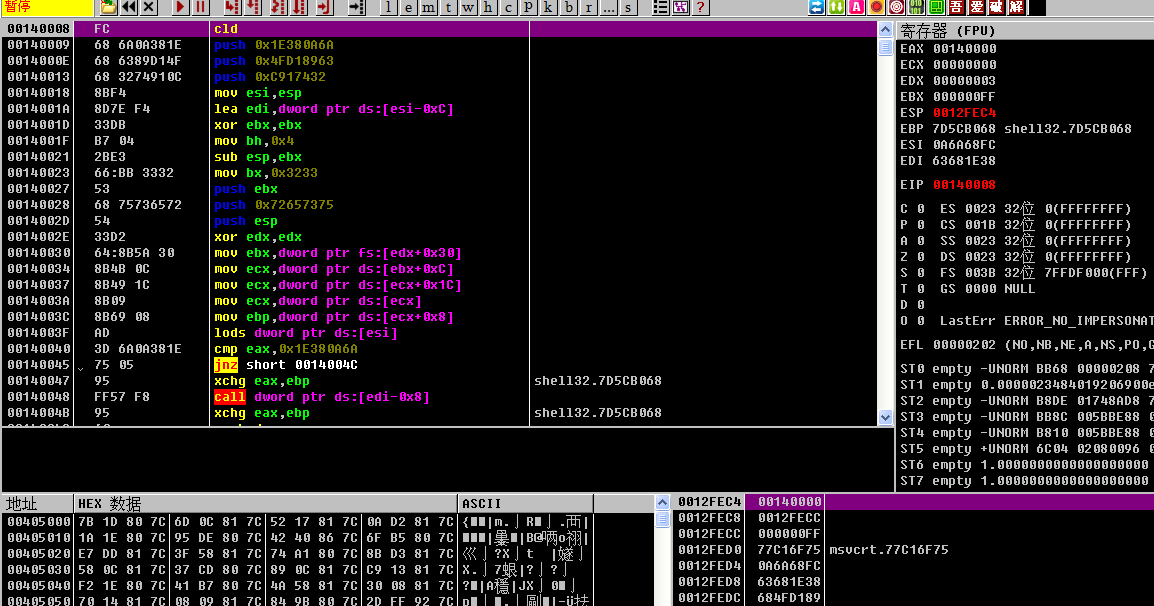The image size is (1154, 606).
Task: Click Execute Till Return icon
Action: [x=322, y=7]
